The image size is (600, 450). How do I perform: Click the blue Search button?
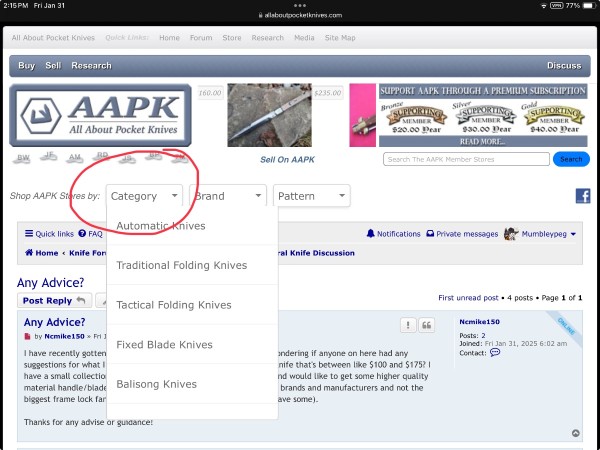point(571,159)
